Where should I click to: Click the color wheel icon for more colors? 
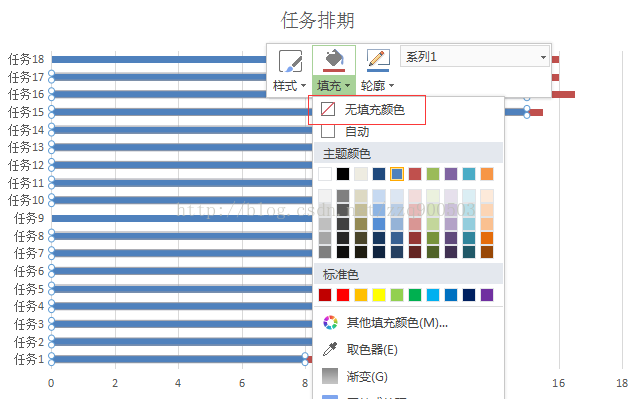coord(330,322)
